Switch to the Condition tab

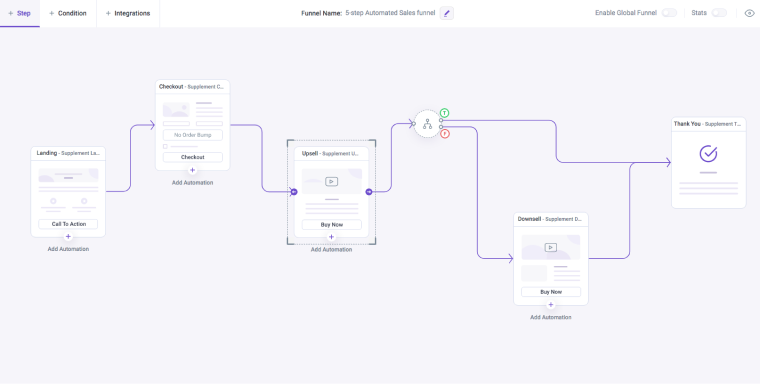coord(68,13)
